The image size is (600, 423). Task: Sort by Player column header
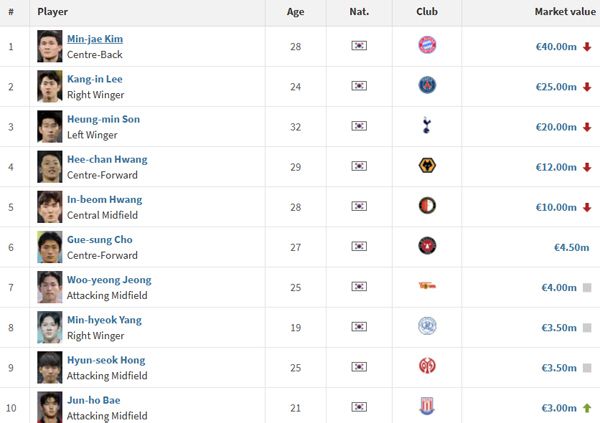coord(53,12)
